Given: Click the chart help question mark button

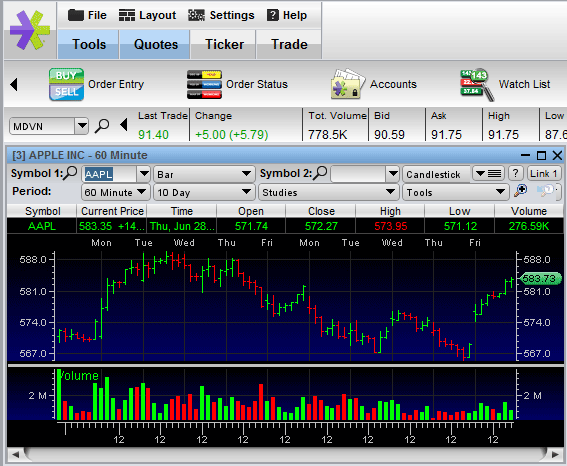Looking at the screenshot, I should tap(516, 174).
